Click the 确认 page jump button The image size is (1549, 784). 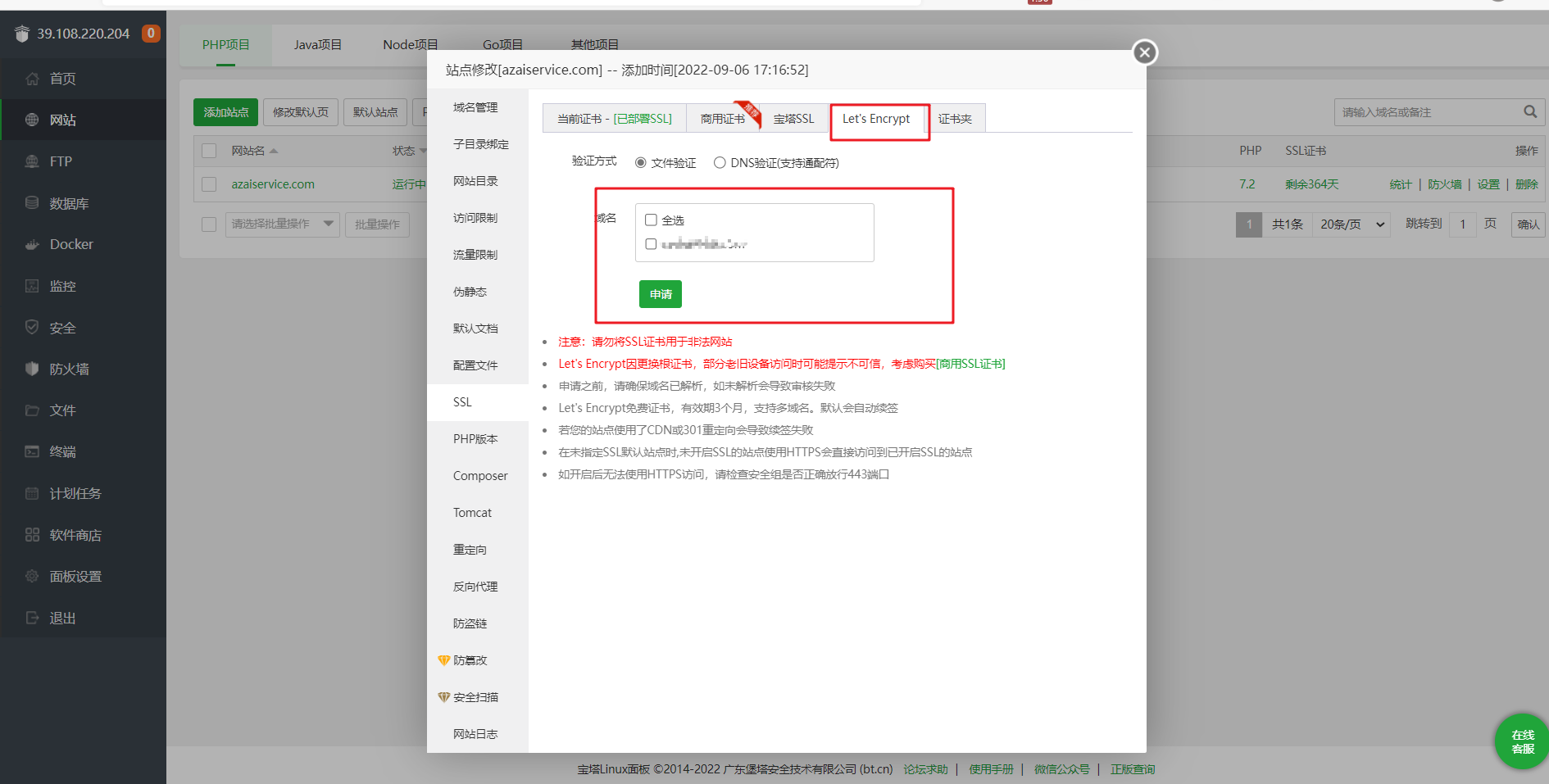tap(1528, 224)
